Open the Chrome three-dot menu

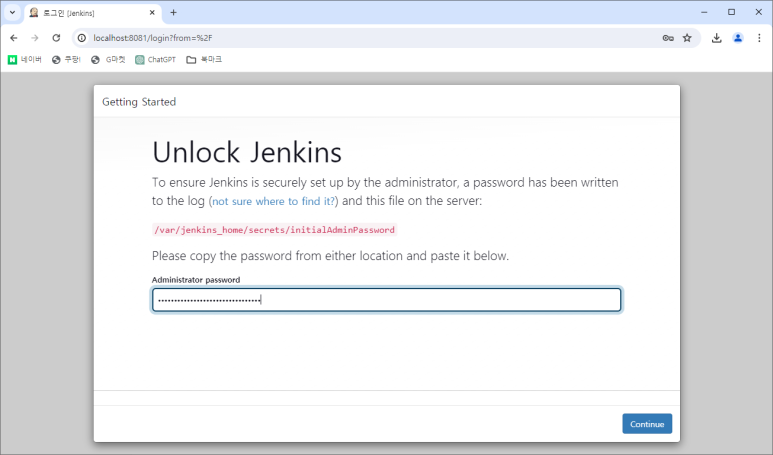tap(759, 38)
